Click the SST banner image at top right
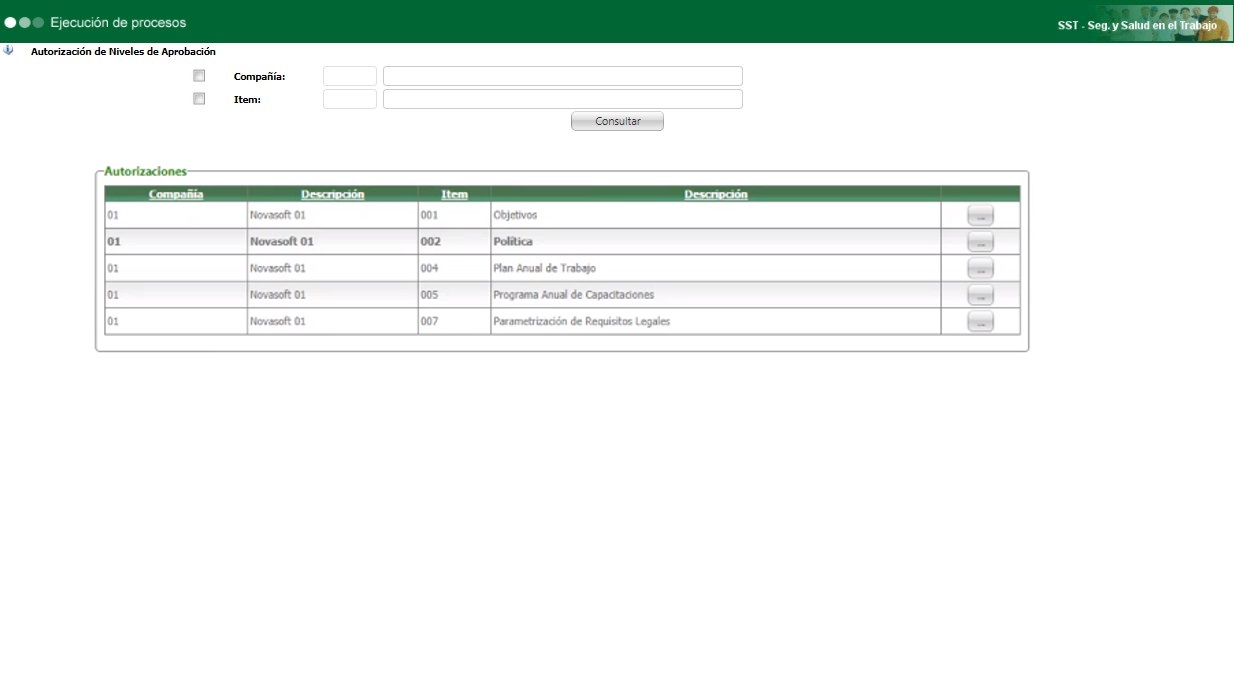The width and height of the screenshot is (1234, 698). click(1144, 23)
